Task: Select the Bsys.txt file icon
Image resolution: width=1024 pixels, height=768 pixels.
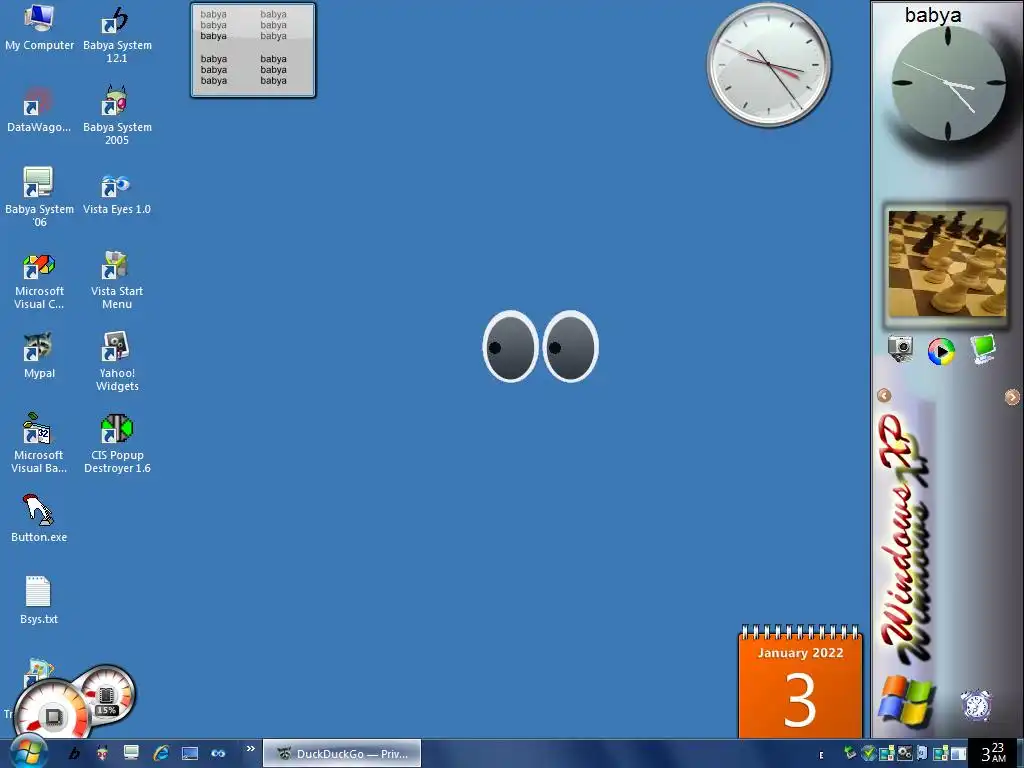Action: pyautogui.click(x=39, y=600)
